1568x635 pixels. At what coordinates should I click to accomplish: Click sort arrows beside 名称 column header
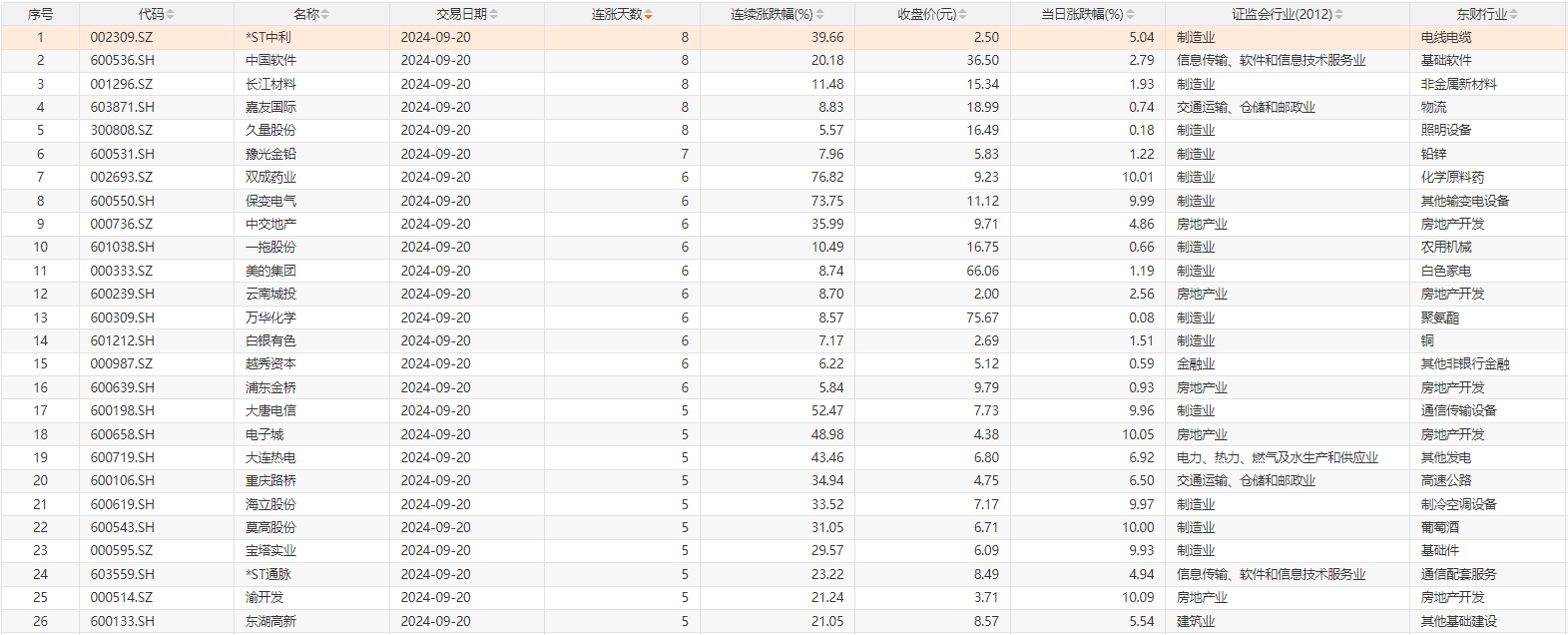coord(325,14)
